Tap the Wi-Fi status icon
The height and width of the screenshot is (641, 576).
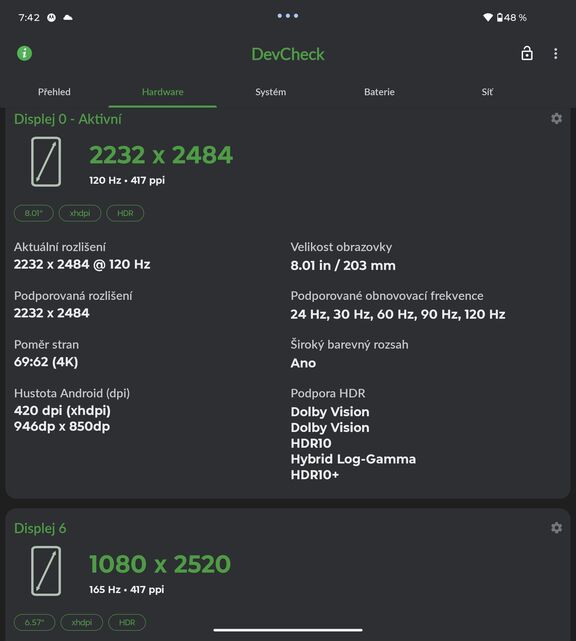point(488,18)
